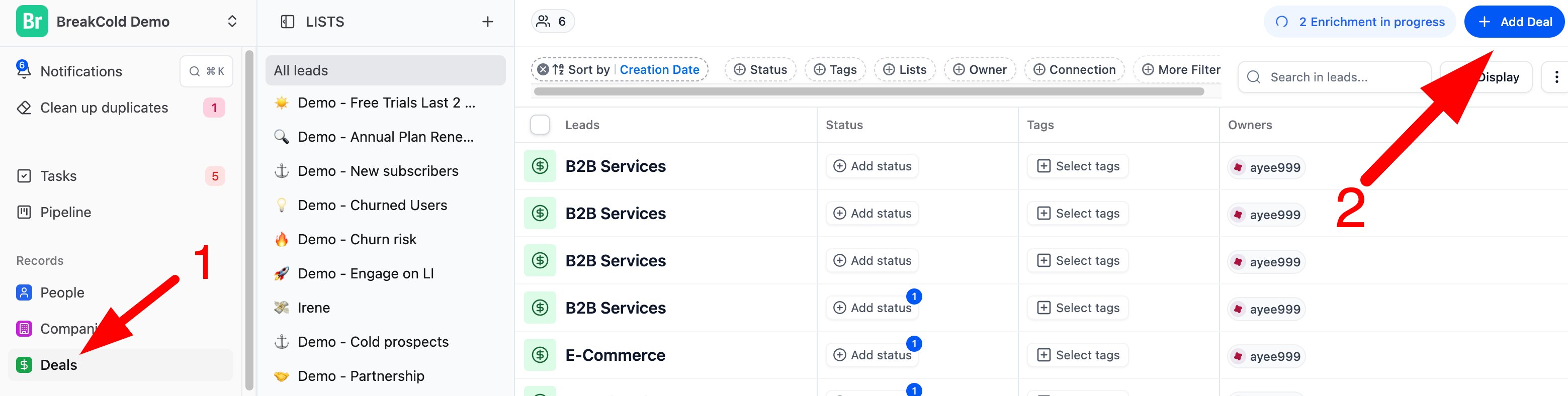The width and height of the screenshot is (1568, 396).
Task: Click the People record icon
Action: (24, 292)
